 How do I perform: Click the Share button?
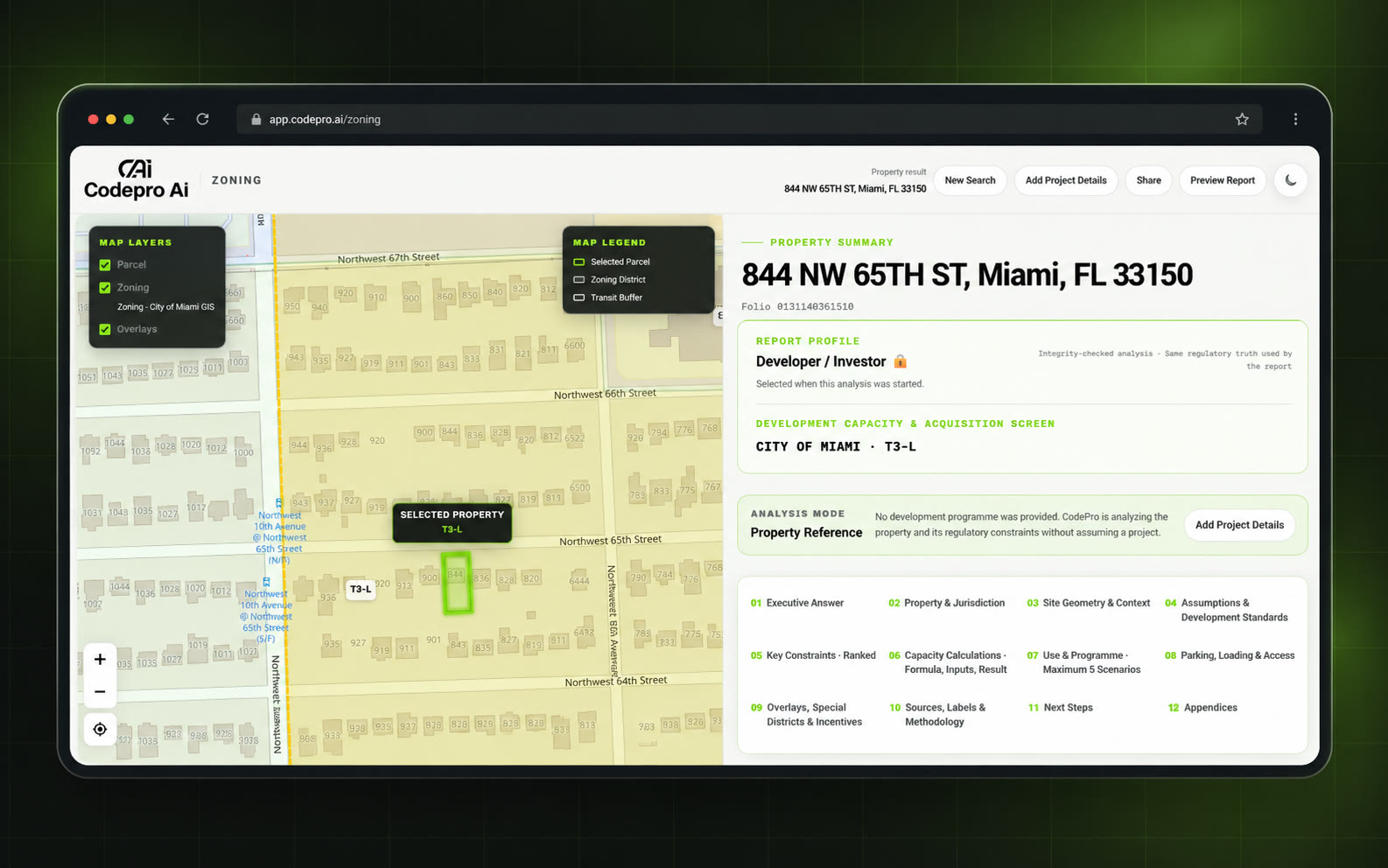(x=1148, y=180)
